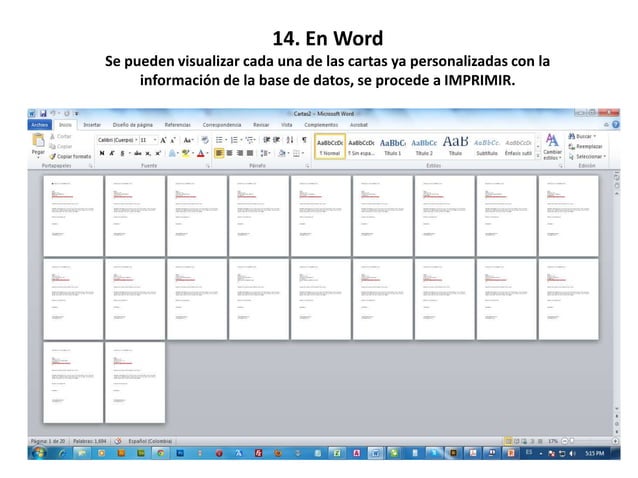
Task: Click the Reemplazar command
Action: tap(586, 146)
